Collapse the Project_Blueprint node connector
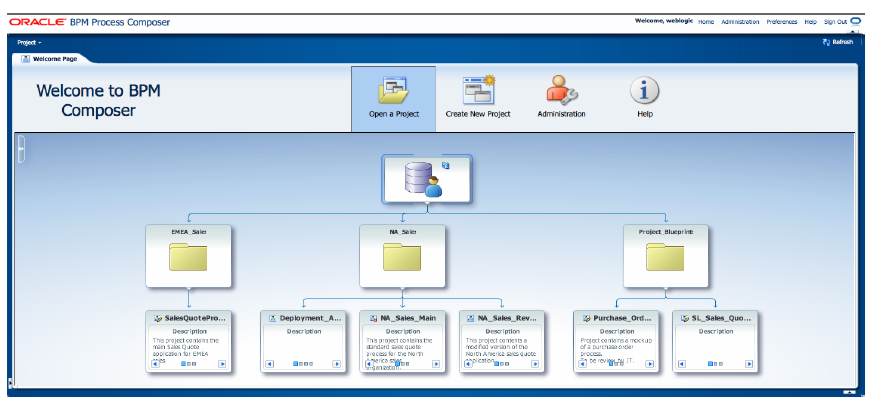The image size is (872, 404). pyautogui.click(x=666, y=288)
